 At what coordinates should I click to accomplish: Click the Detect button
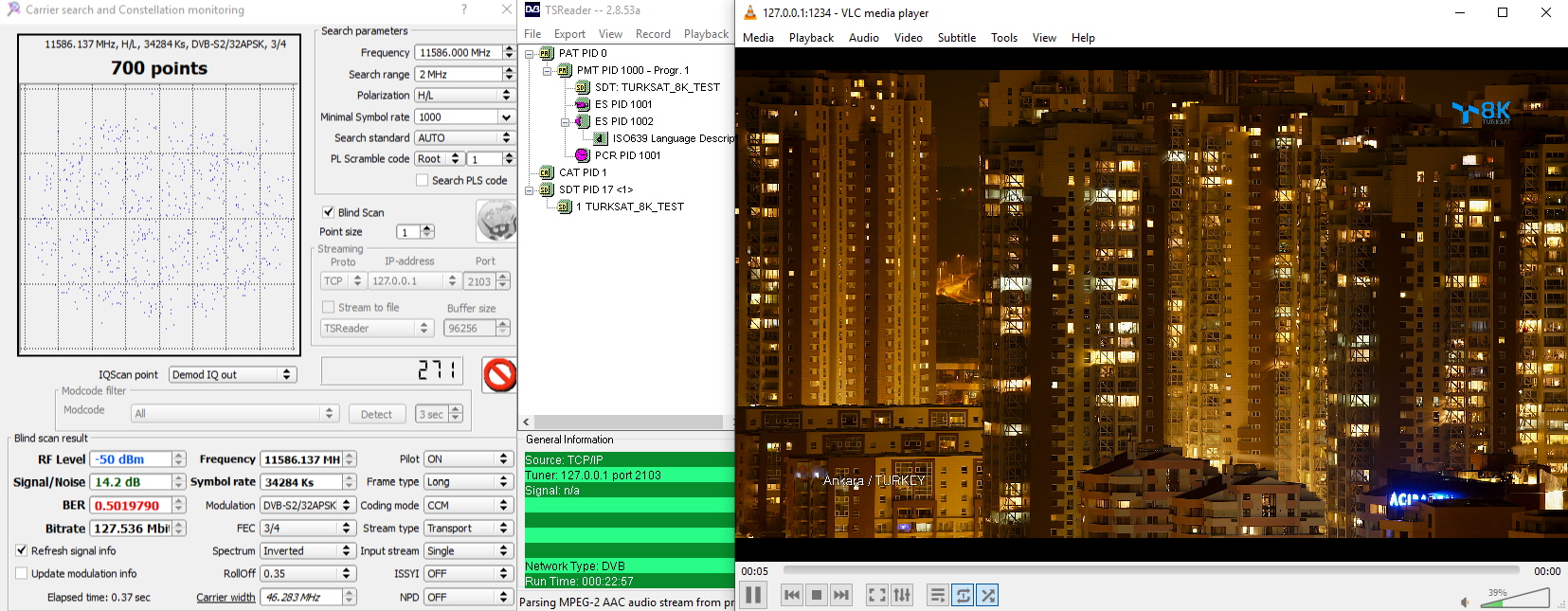(376, 414)
